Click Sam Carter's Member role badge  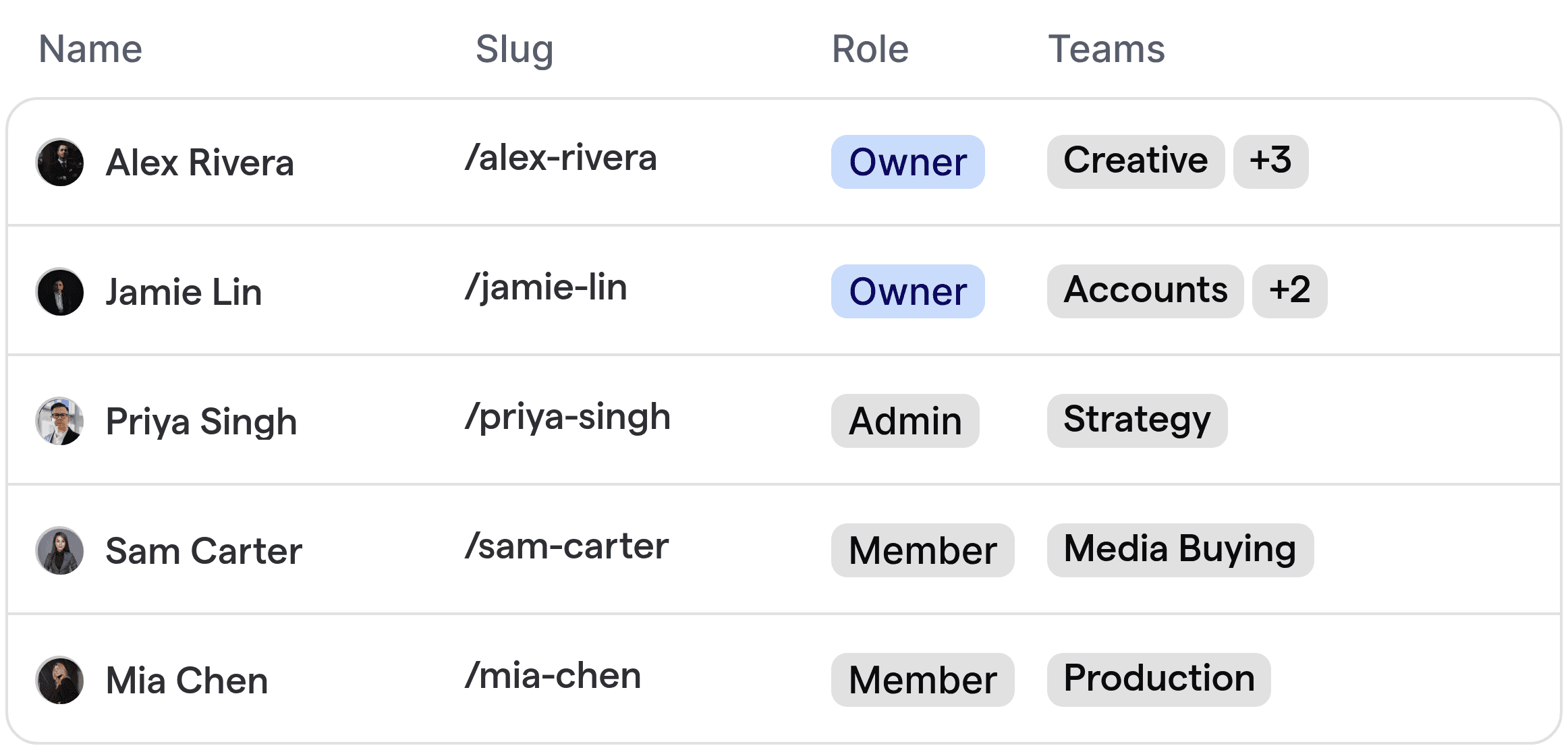tap(922, 550)
